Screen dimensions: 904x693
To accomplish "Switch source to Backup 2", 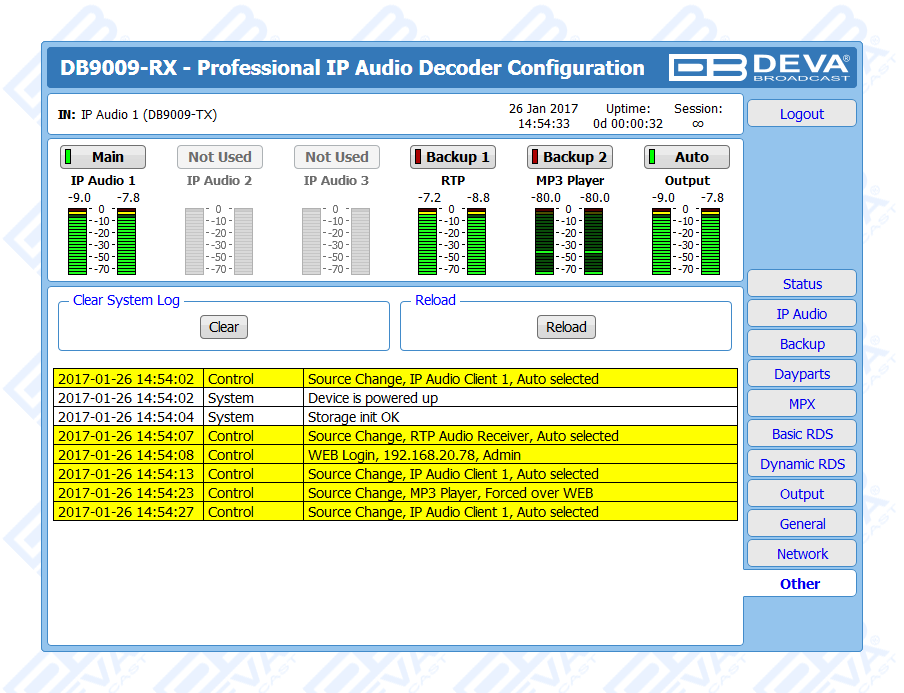I will click(x=570, y=157).
